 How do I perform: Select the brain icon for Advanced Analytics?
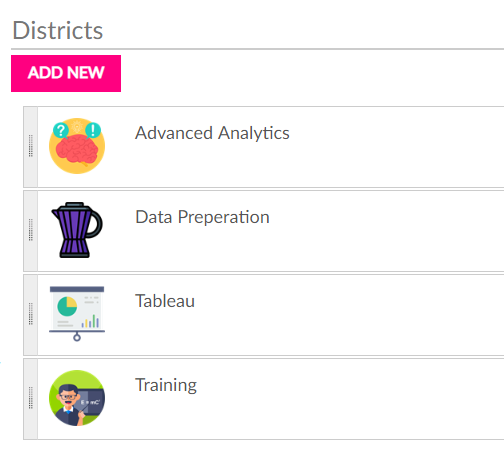pos(77,146)
